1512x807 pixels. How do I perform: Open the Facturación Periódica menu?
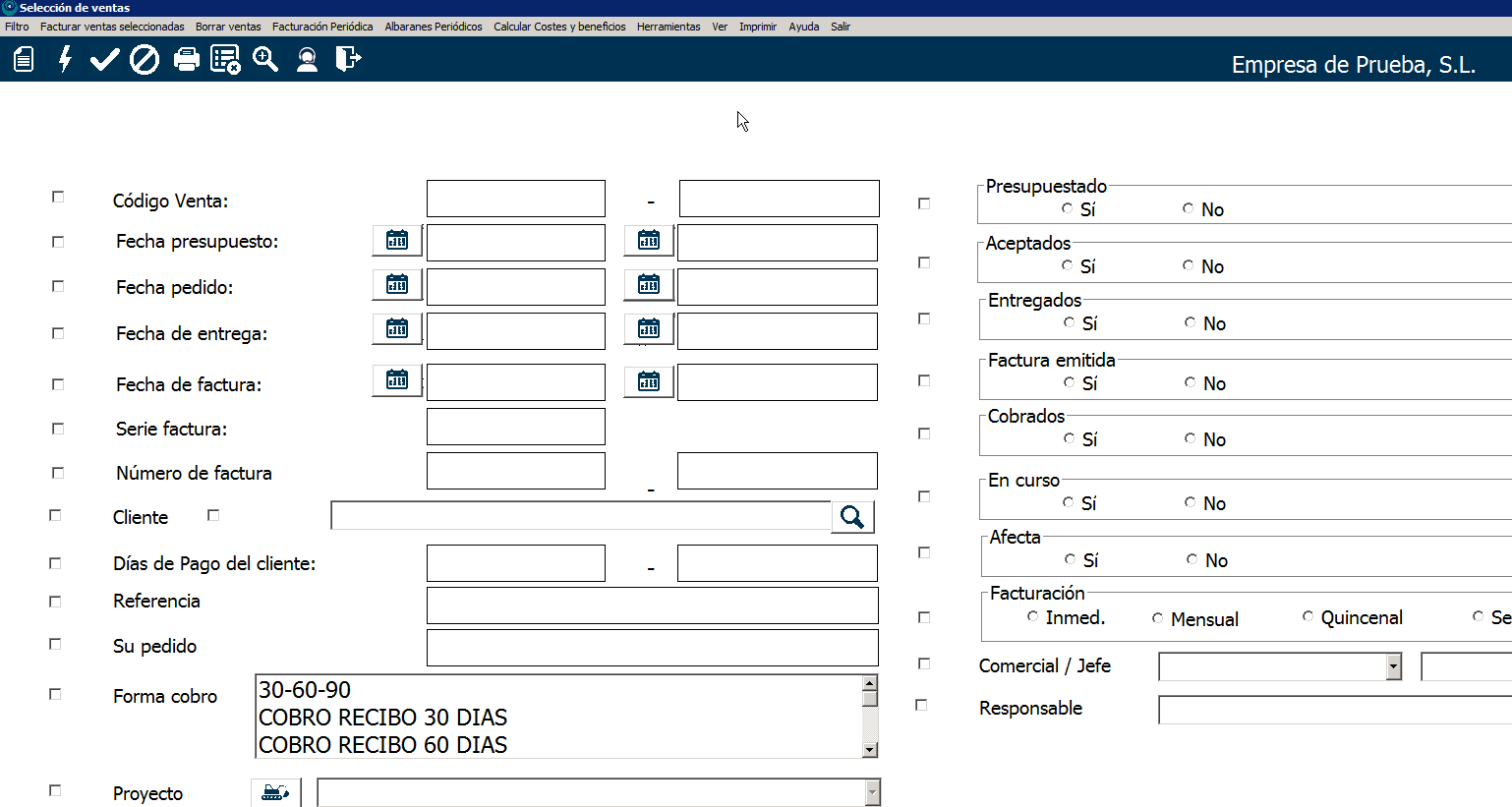pos(322,27)
